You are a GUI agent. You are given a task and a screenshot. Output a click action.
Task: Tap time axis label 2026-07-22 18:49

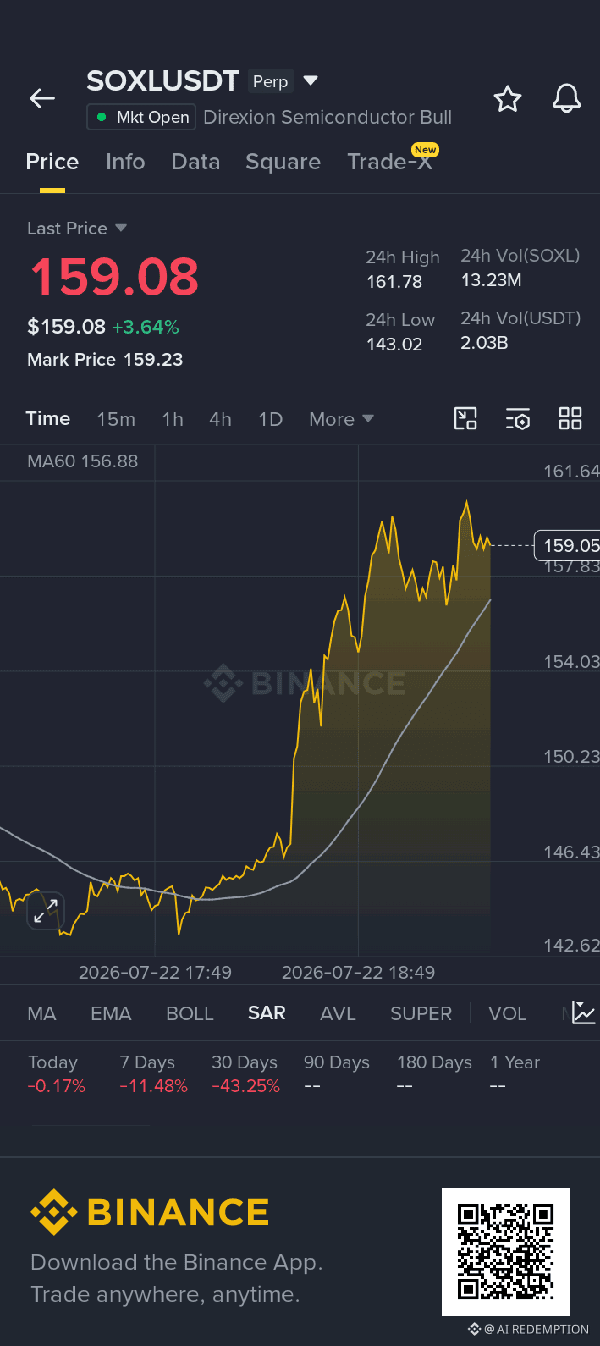(358, 972)
